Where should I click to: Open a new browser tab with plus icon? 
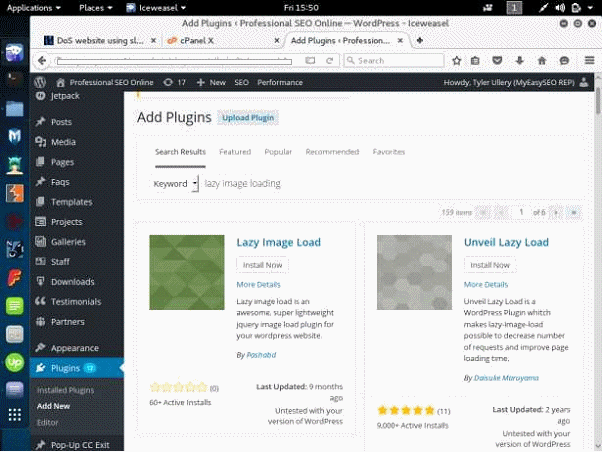420,40
